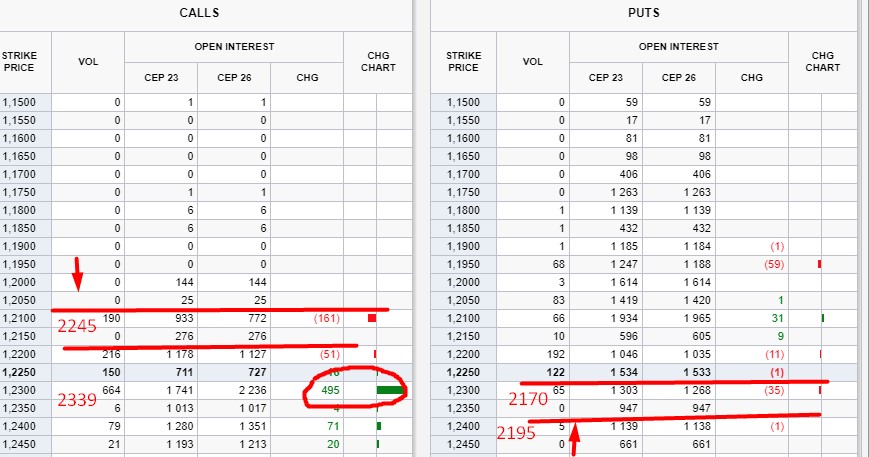Image resolution: width=869 pixels, height=457 pixels.
Task: Click puts CEP 23 column header
Action: [x=605, y=78]
